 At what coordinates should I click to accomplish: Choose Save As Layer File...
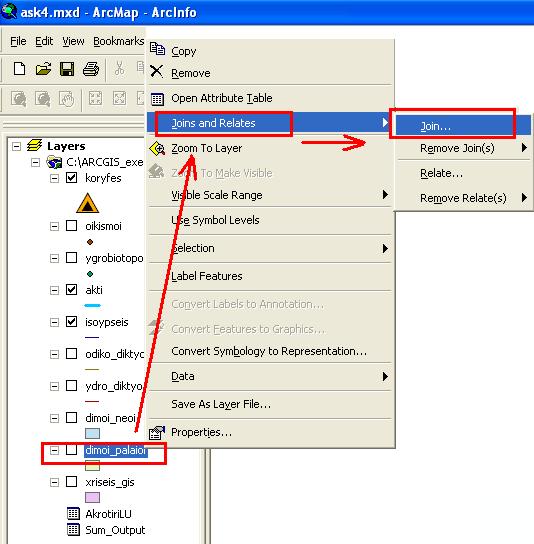click(270, 404)
